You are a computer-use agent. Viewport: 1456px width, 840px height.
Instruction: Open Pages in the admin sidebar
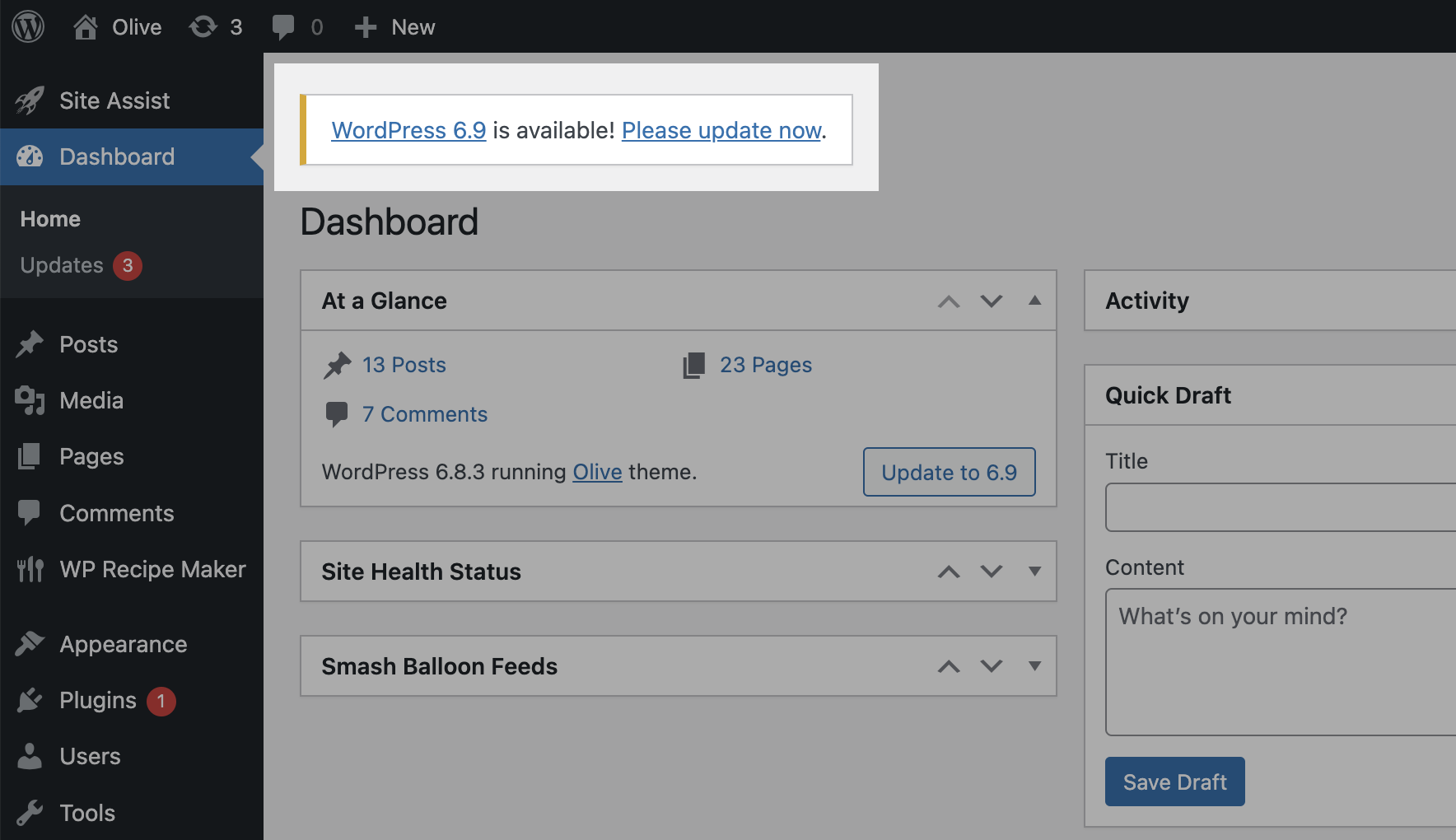(132, 456)
